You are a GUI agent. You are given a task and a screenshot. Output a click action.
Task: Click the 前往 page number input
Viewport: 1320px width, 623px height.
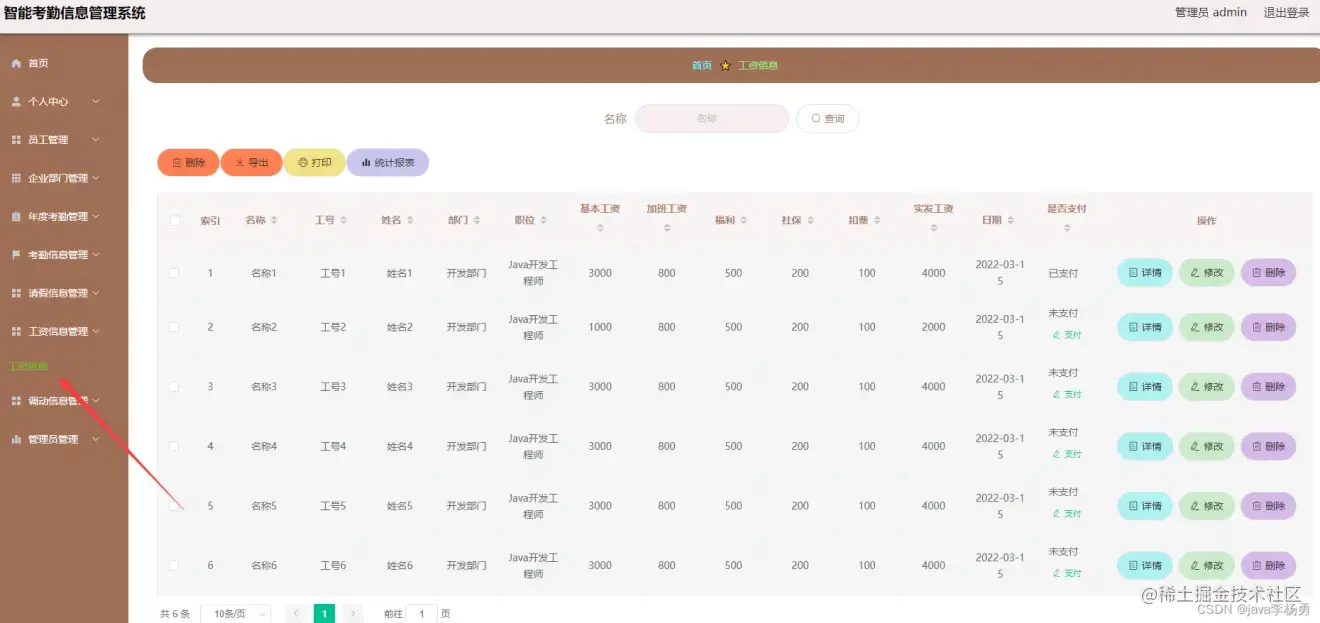point(421,614)
